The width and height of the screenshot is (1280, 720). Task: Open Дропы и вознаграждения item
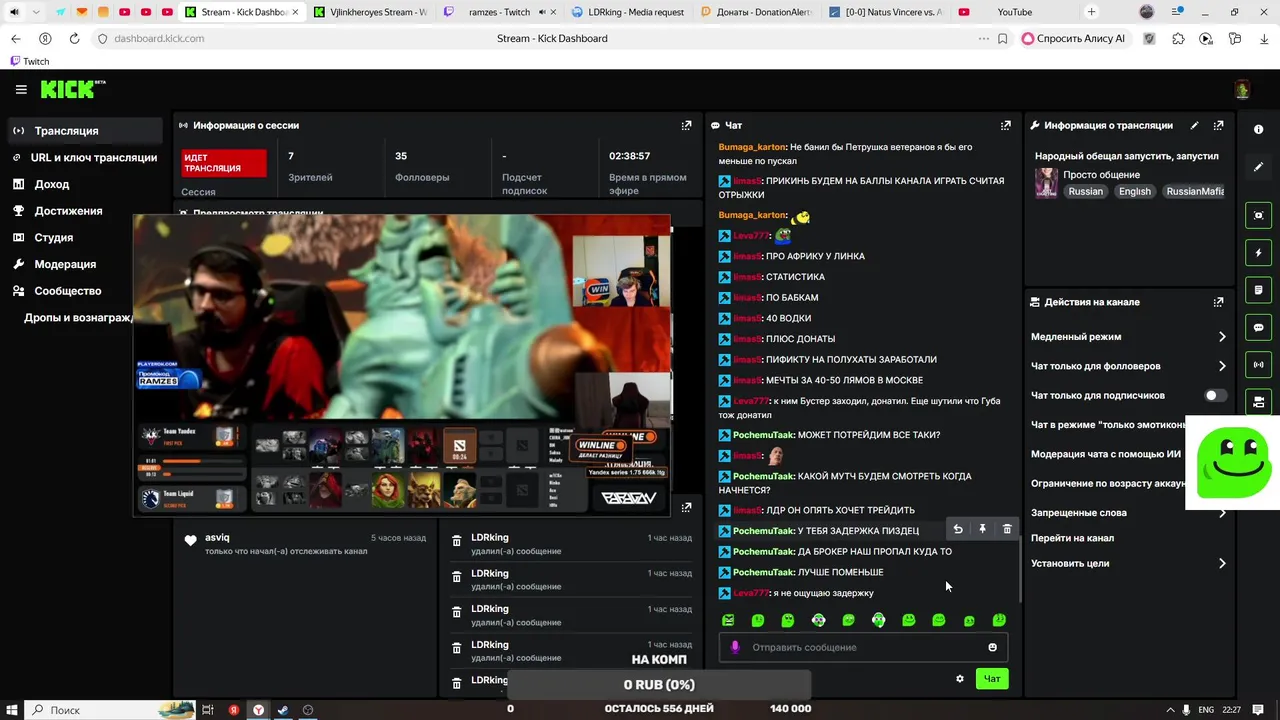78,318
